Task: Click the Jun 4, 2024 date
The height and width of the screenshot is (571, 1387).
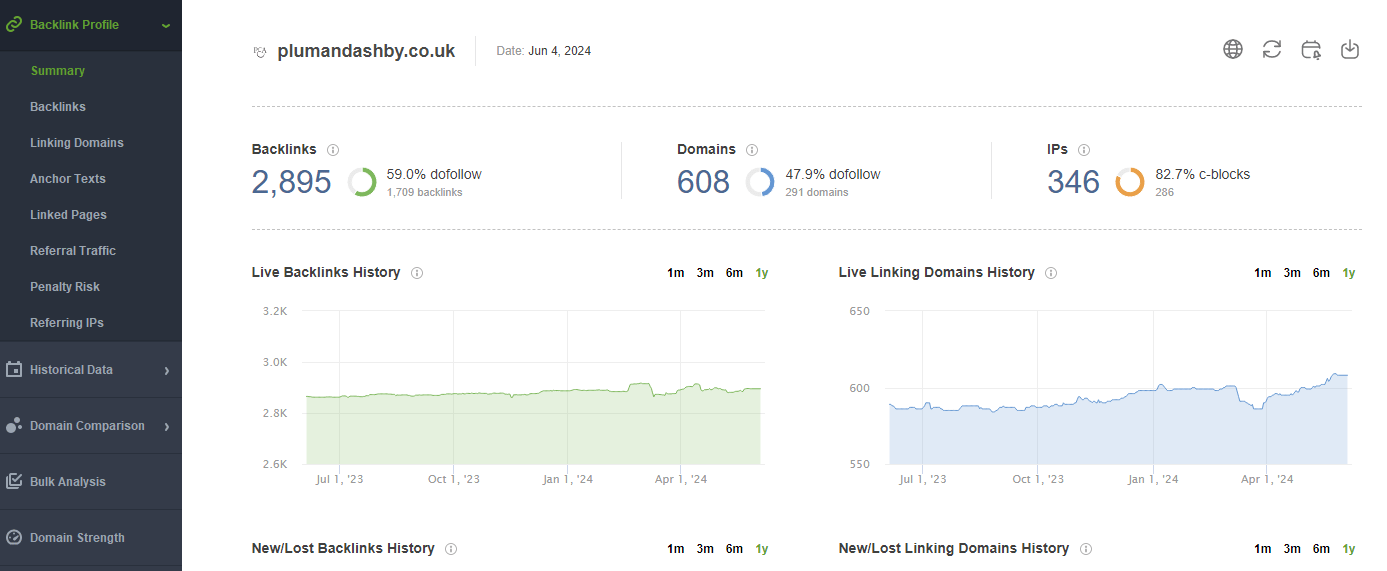Action: tap(559, 51)
